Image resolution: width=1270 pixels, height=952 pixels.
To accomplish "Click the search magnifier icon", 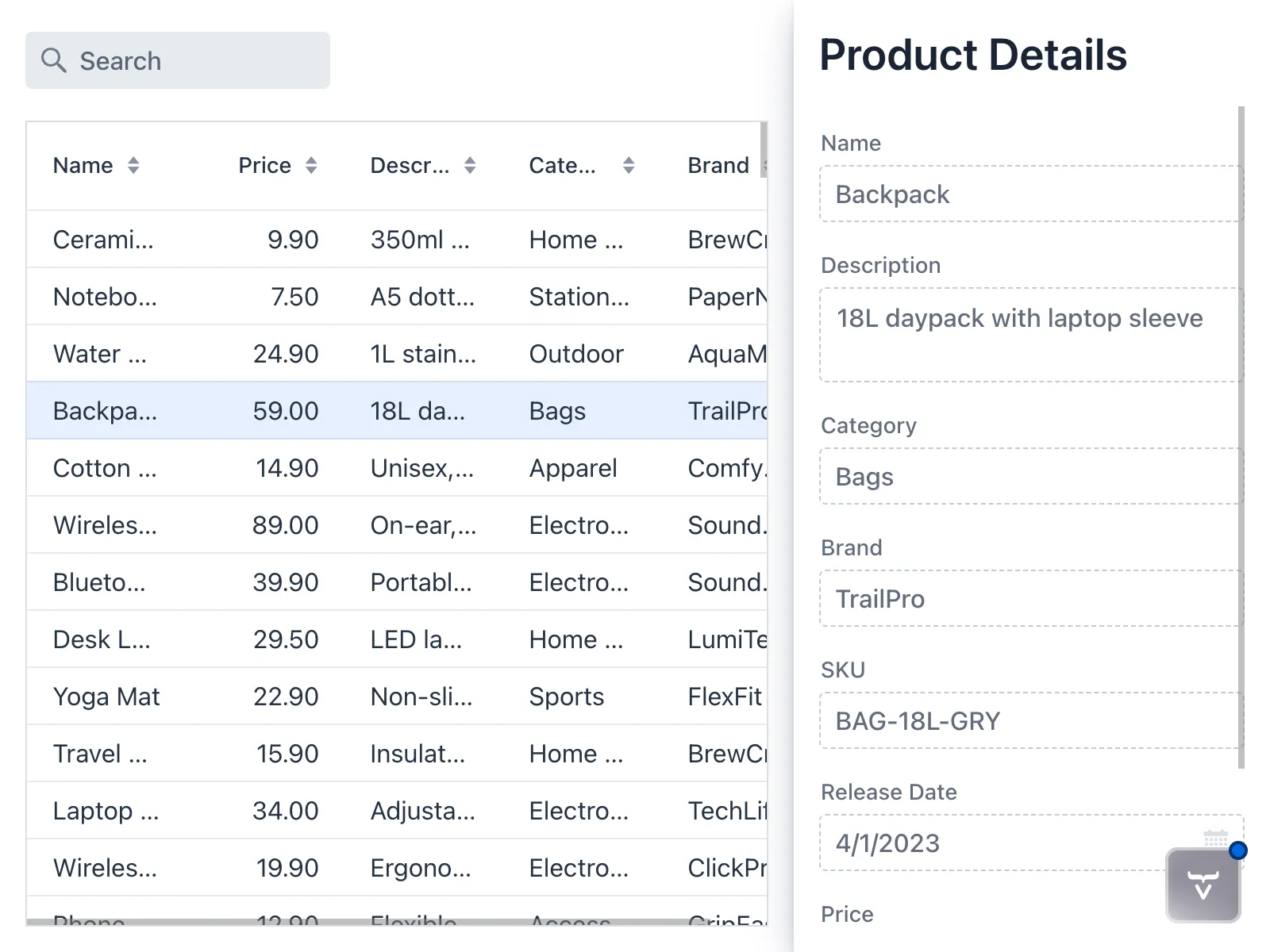I will click(53, 60).
